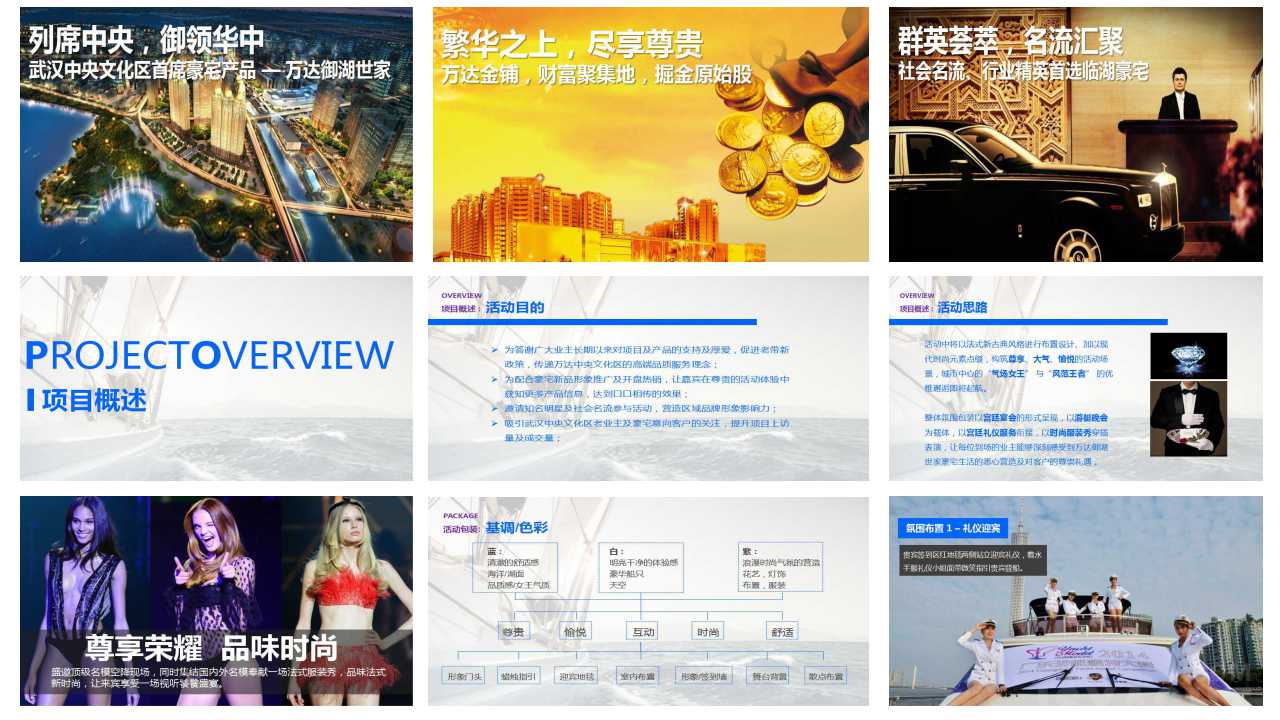Viewport: 1280px width, 720px height.
Task: Select the 时尚 box in the diagram
Action: click(707, 632)
